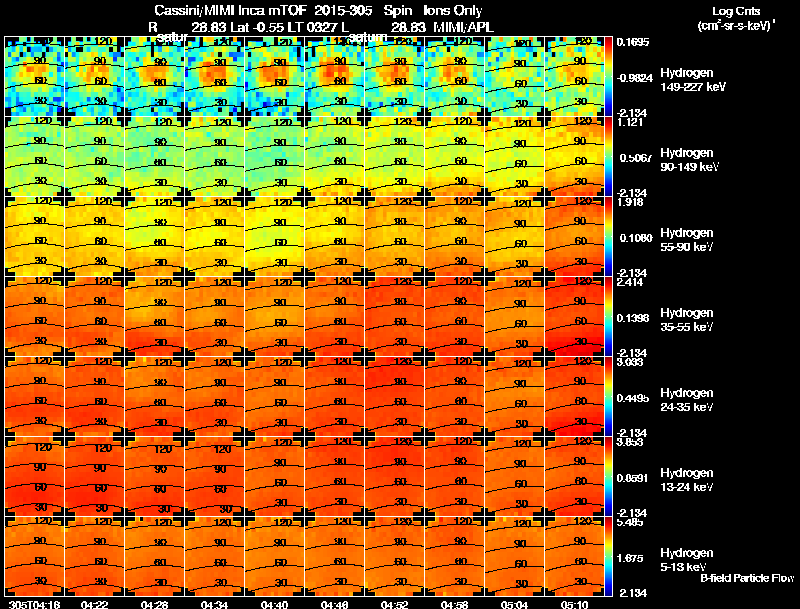The image size is (800, 609).
Task: Select the 35-55 keV panel at 05:10
Action: coord(575,316)
